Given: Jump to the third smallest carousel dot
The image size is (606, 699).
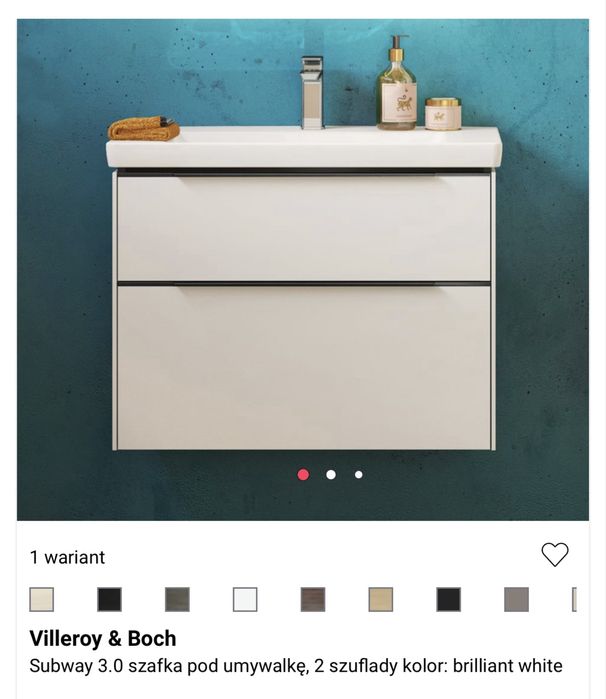Looking at the screenshot, I should pos(359,475).
